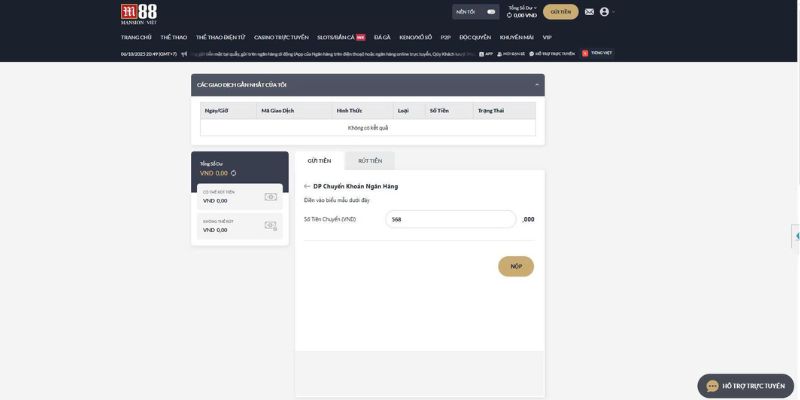Open the Tiếng Việt language selector
The image size is (800, 400).
click(597, 53)
